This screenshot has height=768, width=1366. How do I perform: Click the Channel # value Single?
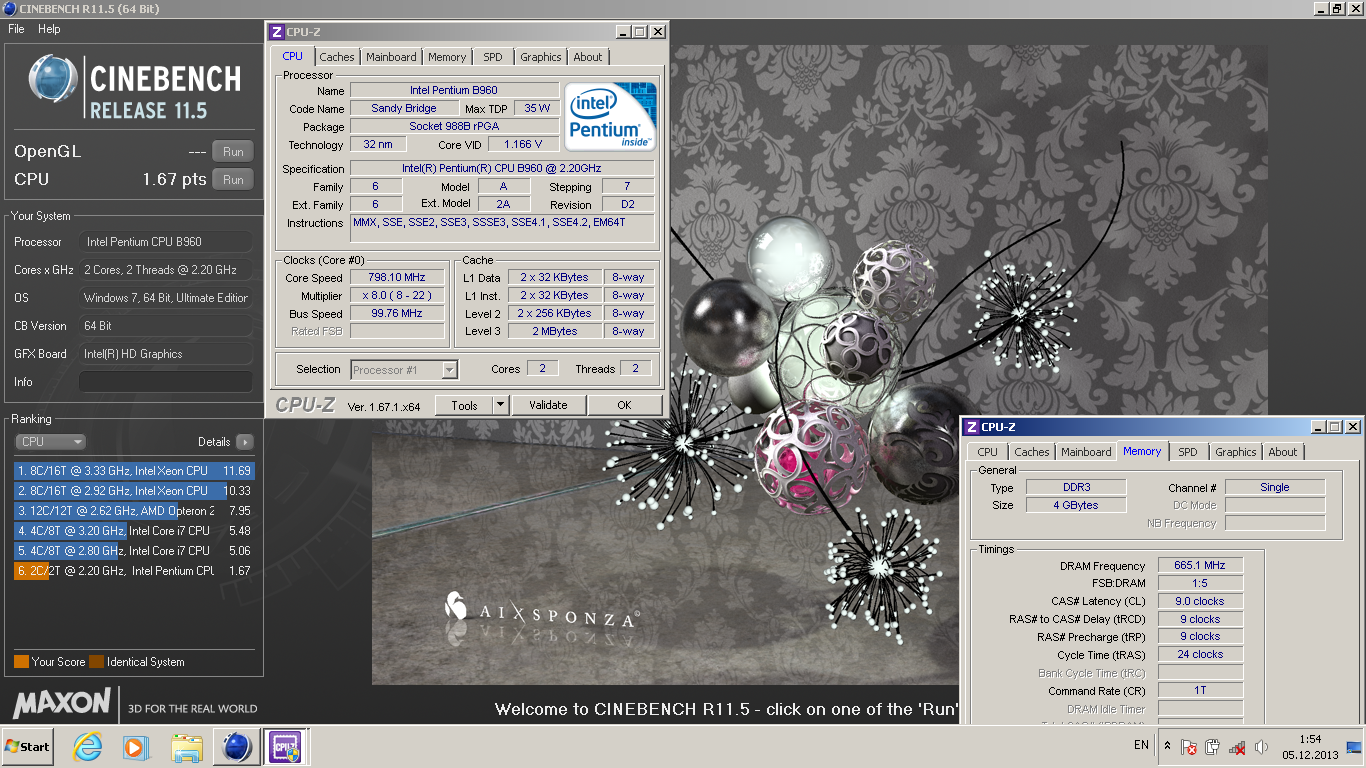1275,488
